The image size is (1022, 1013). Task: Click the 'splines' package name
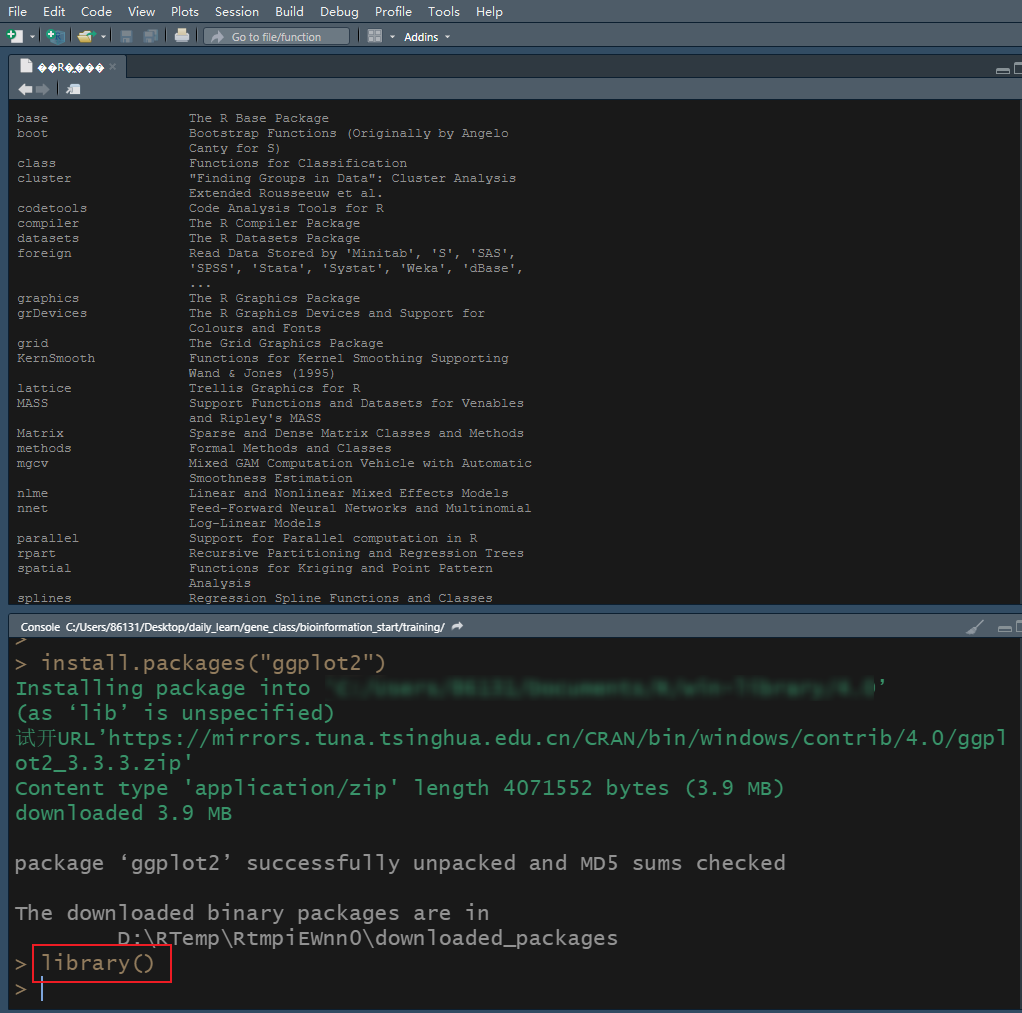(44, 598)
